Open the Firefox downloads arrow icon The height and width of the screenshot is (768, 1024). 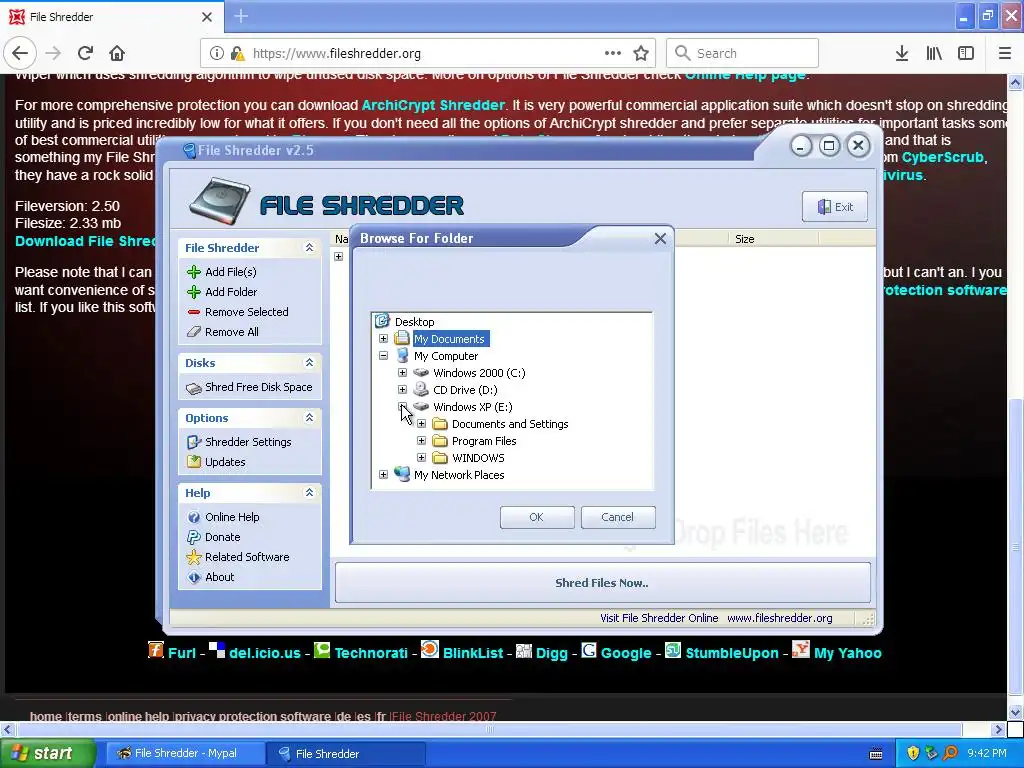[902, 53]
